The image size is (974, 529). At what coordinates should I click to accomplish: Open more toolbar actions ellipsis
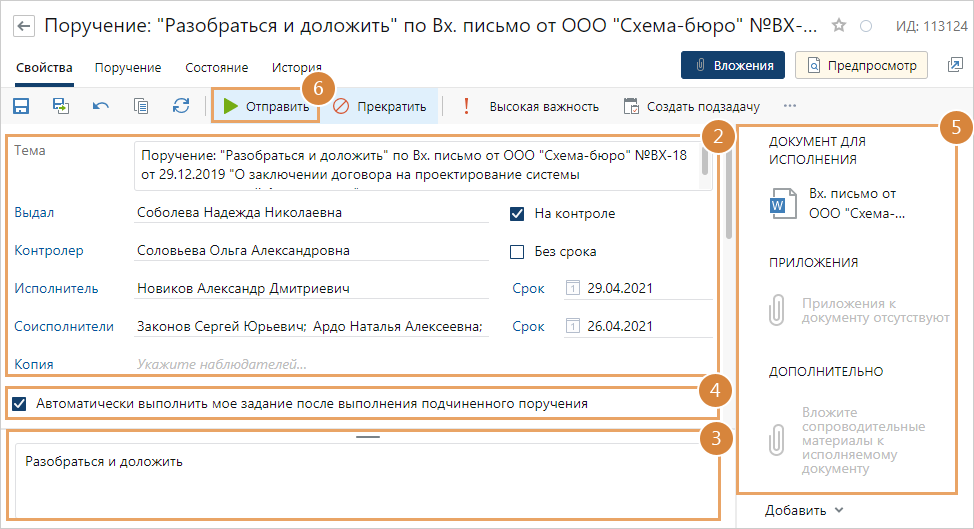[790, 106]
